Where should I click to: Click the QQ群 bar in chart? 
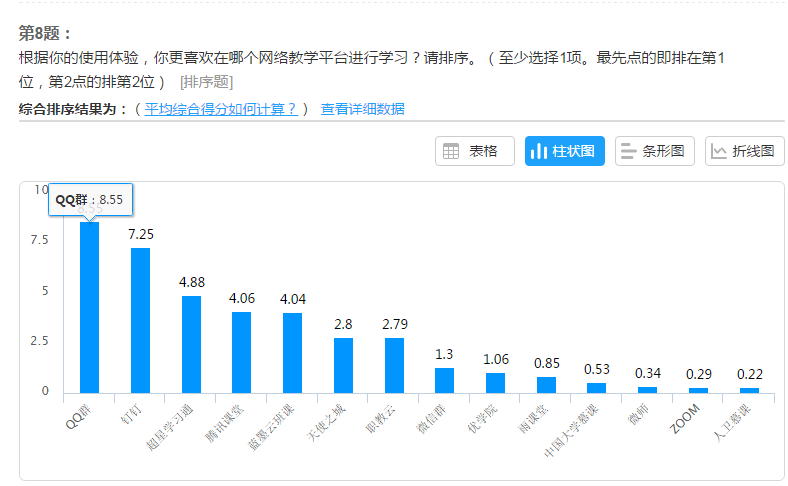tap(89, 308)
